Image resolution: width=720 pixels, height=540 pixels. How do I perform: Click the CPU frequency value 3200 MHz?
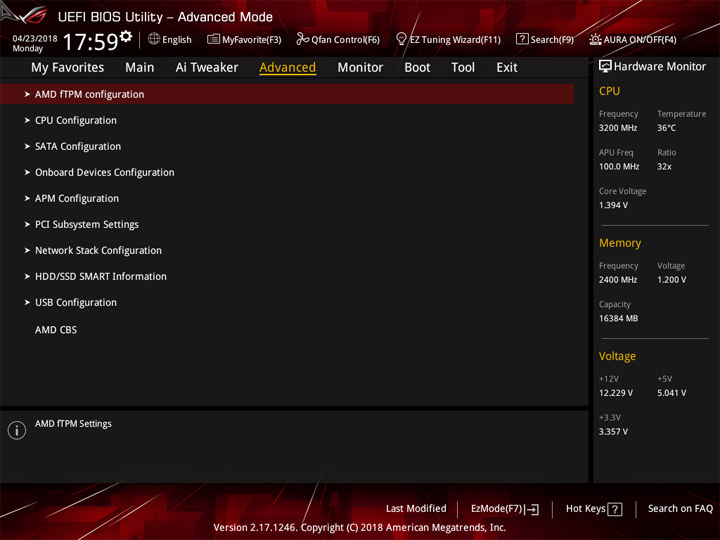click(618, 128)
